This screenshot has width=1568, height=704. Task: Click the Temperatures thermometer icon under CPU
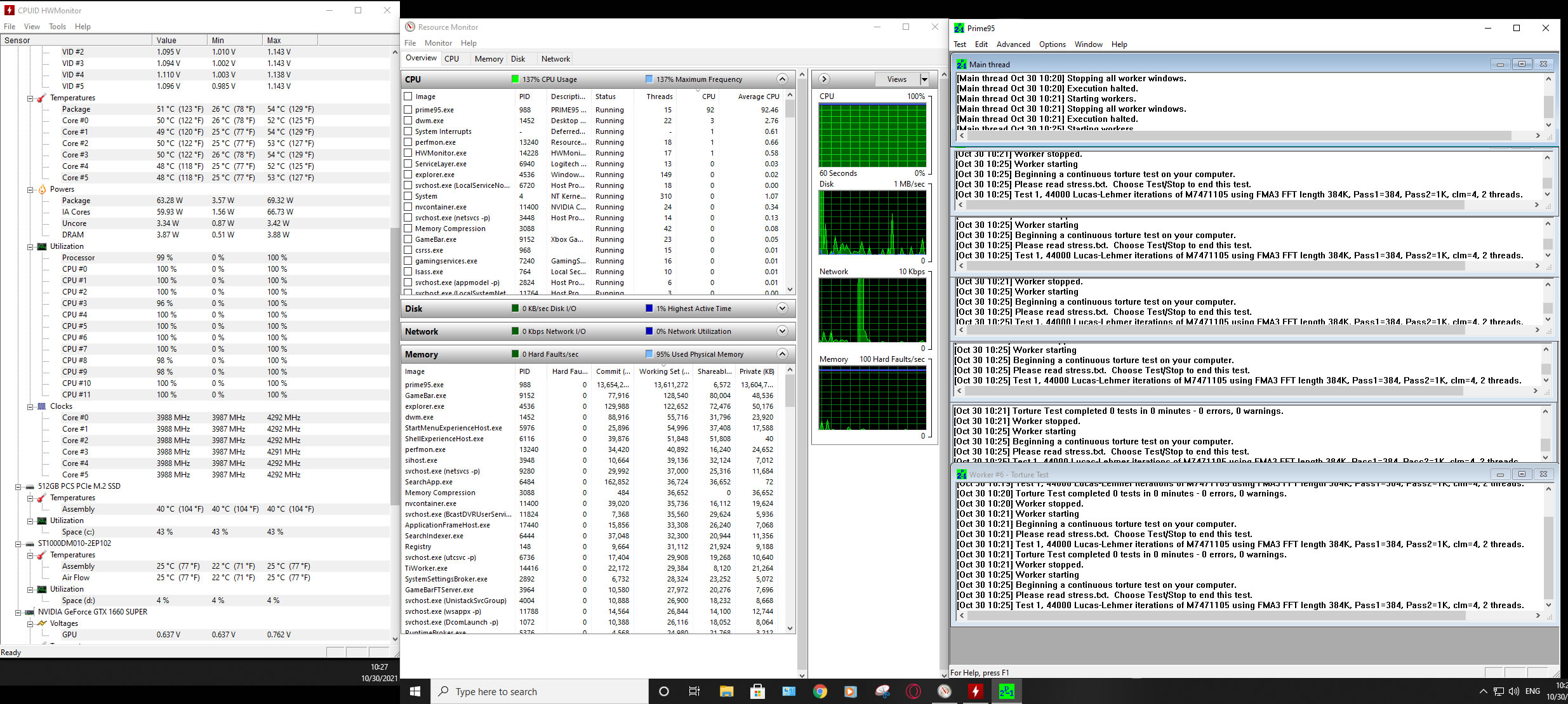[x=41, y=98]
